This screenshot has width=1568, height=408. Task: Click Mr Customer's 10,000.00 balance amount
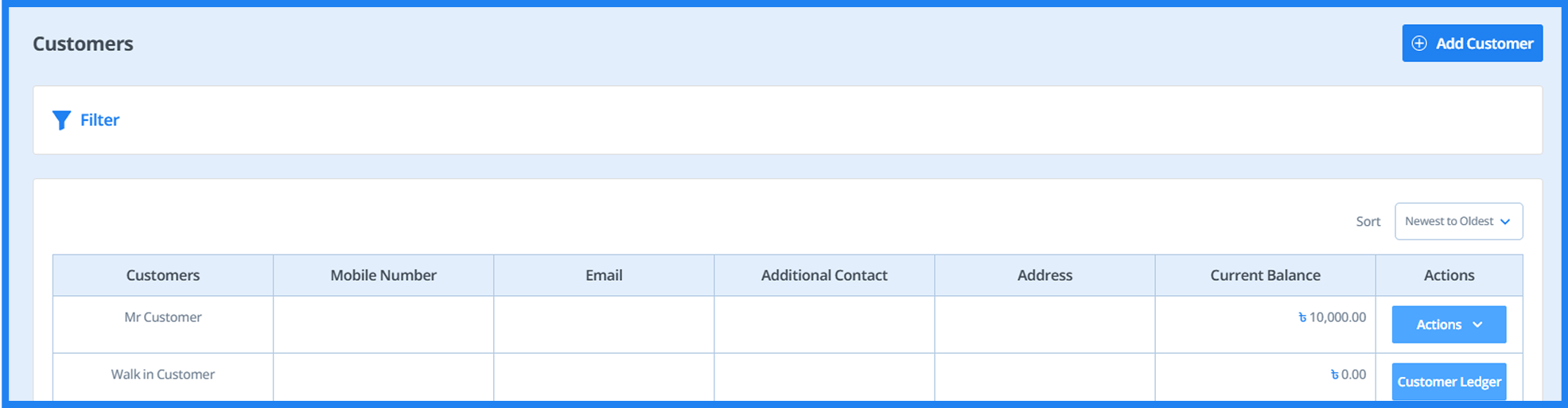click(x=1336, y=317)
